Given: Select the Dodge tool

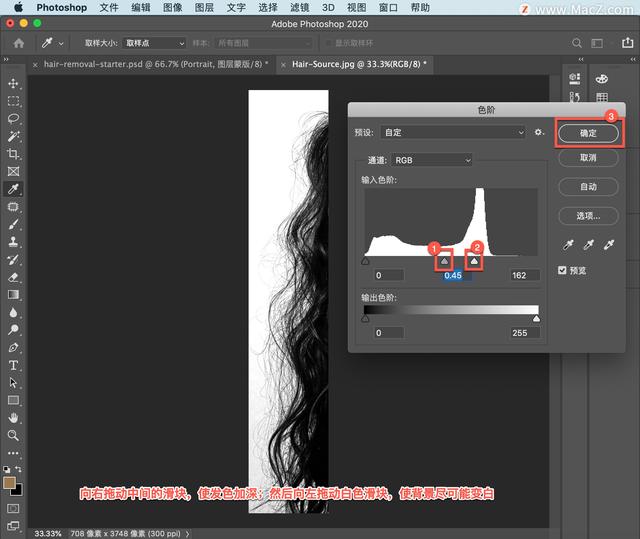Looking at the screenshot, I should pos(13,330).
